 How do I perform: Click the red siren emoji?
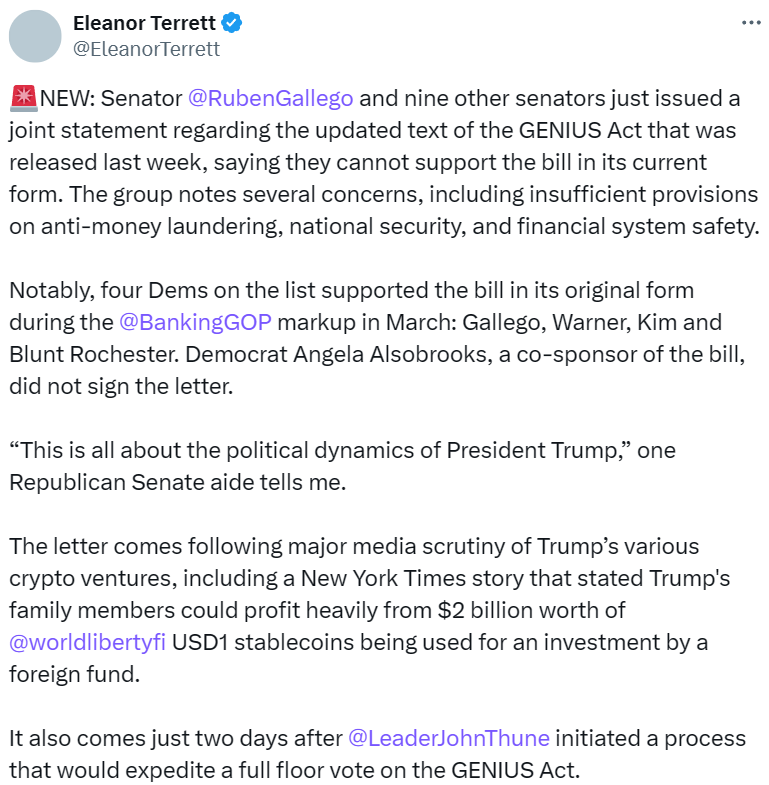pos(22,99)
